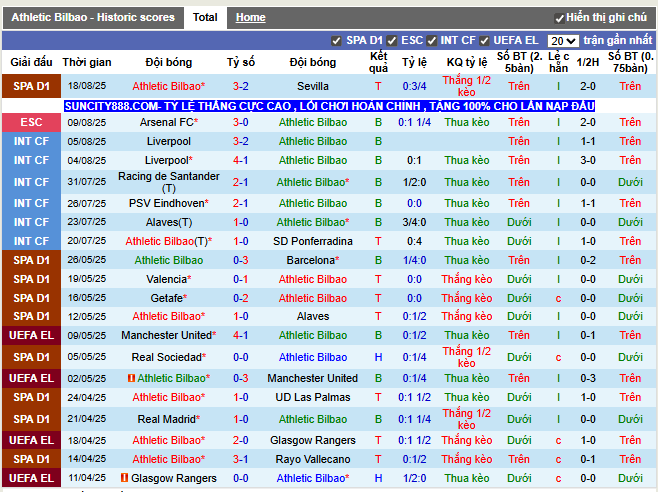Open Racing de Santander (T) team
658x492 pixels.
click(x=169, y=182)
